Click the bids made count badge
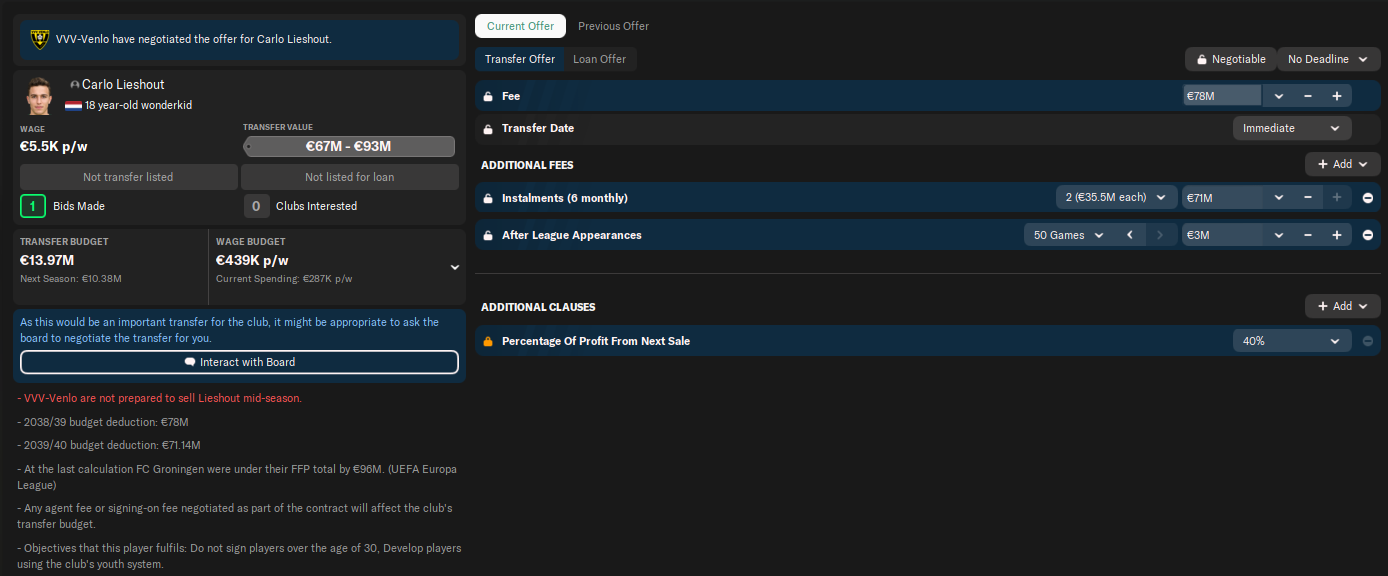 point(32,206)
